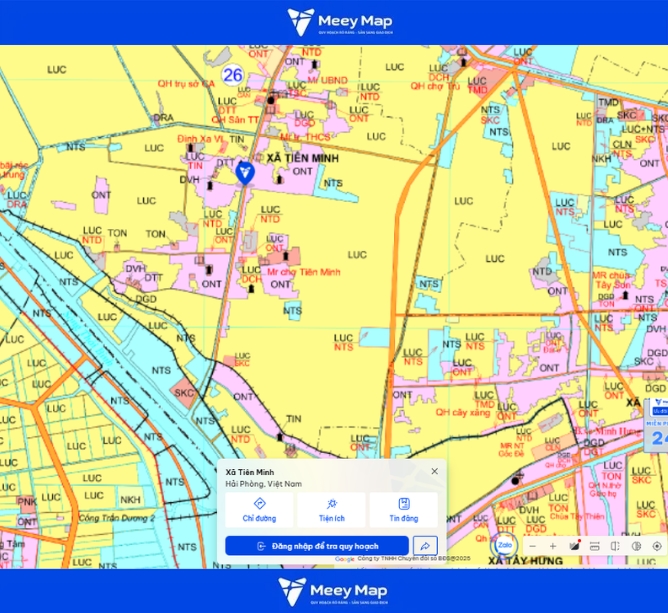The width and height of the screenshot is (668, 613).
Task: Click the PNK land parcel label
Action: pyautogui.click(x=27, y=502)
